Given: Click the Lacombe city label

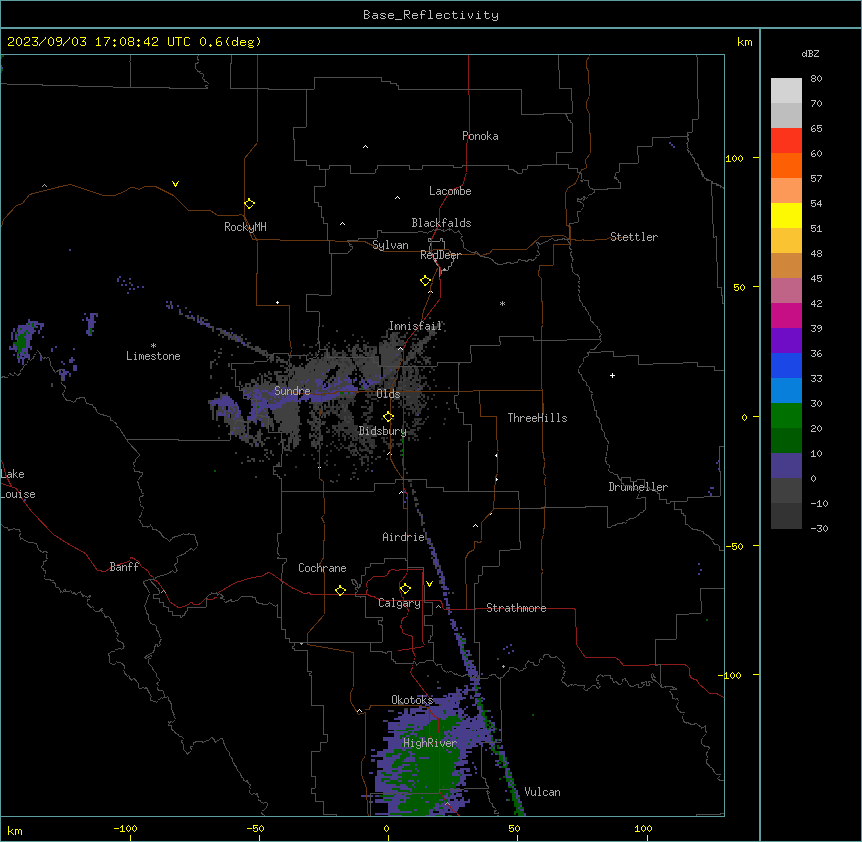Looking at the screenshot, I should coord(450,191).
